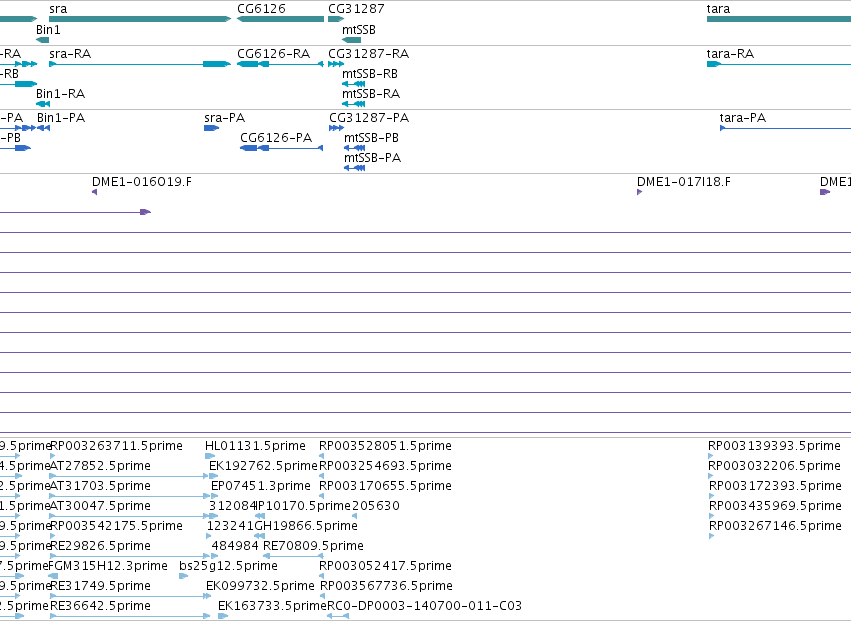Select the AT30047.5prime EST label
The width and height of the screenshot is (851, 621).
pos(100,506)
